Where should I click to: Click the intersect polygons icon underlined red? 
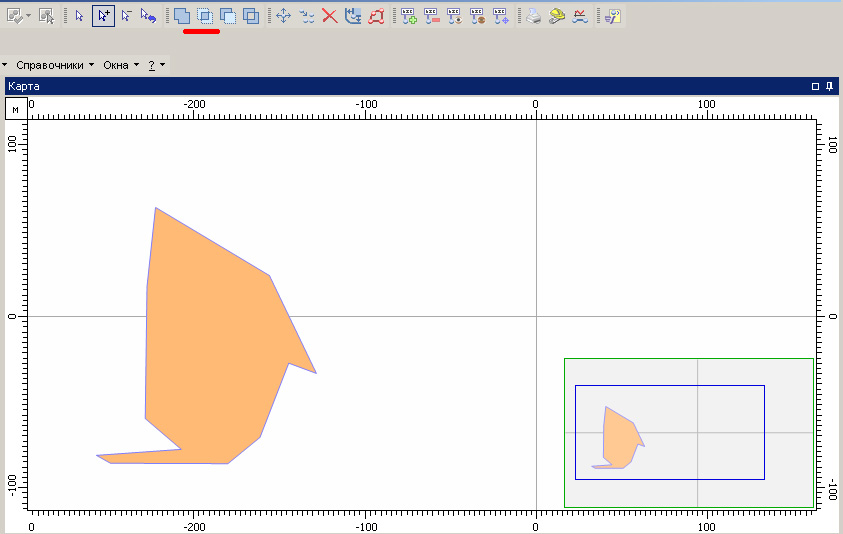(204, 16)
